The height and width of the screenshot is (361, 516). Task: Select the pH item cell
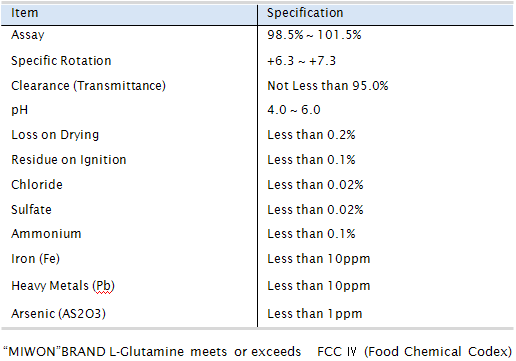tap(19, 110)
